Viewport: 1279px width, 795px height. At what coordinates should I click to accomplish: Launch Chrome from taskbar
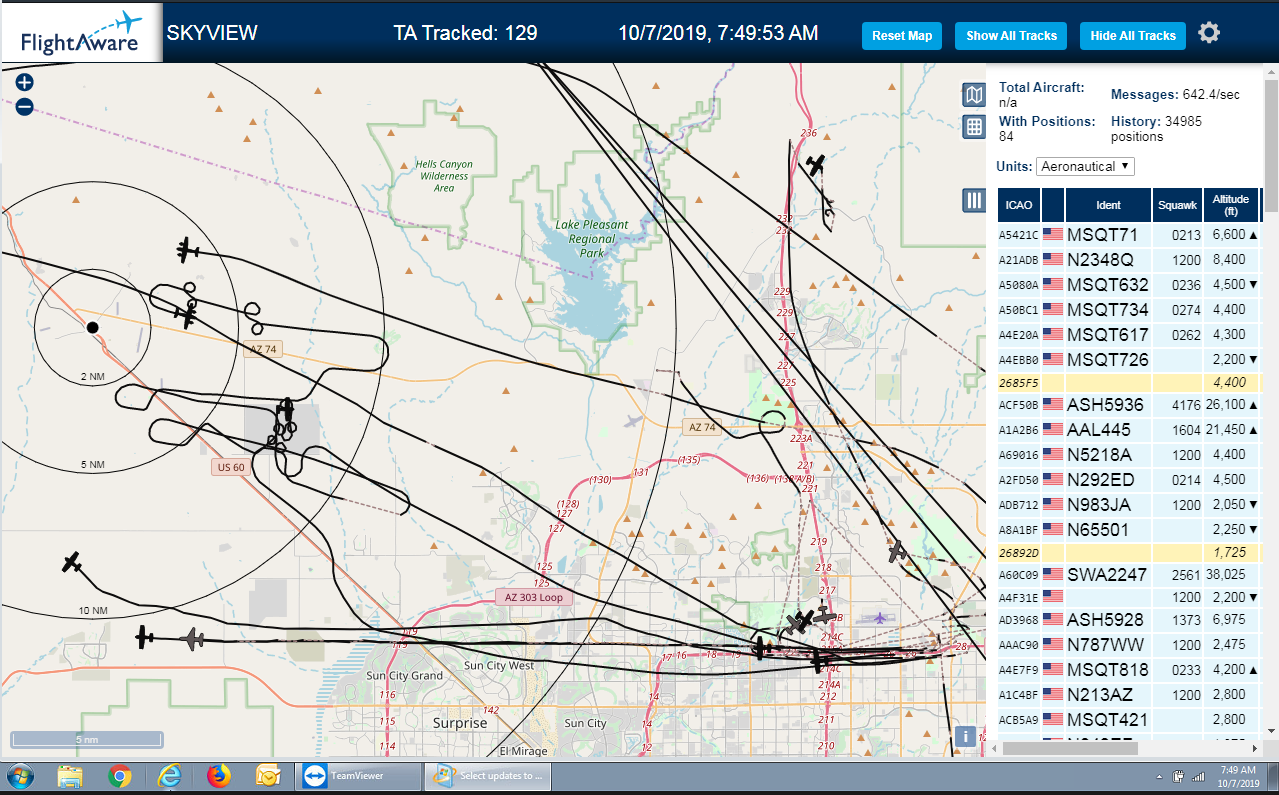[120, 776]
